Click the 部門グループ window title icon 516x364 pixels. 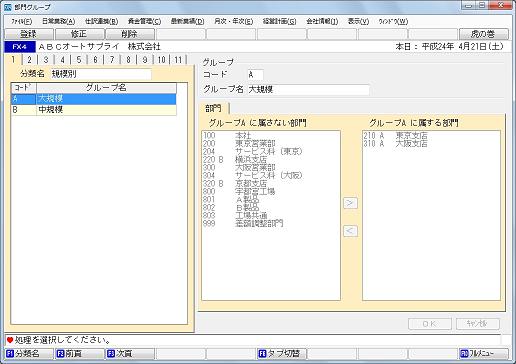(x=7, y=7)
